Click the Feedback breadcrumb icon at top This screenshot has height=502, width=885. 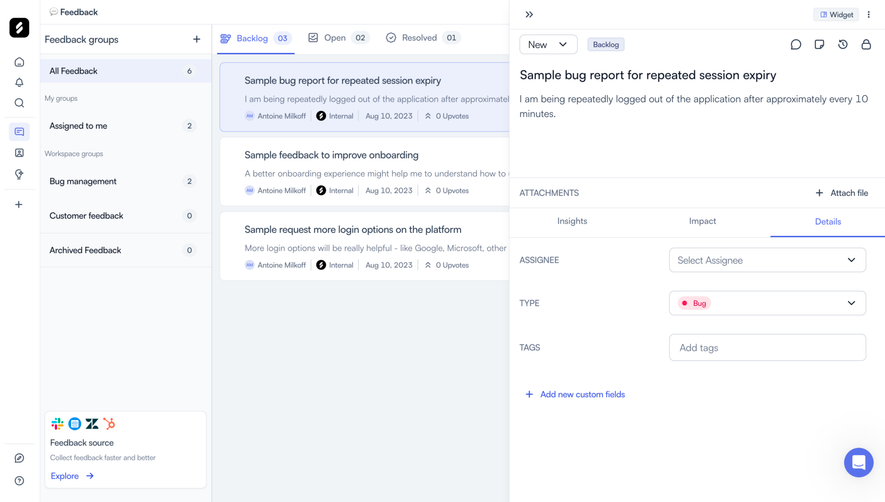tap(54, 12)
